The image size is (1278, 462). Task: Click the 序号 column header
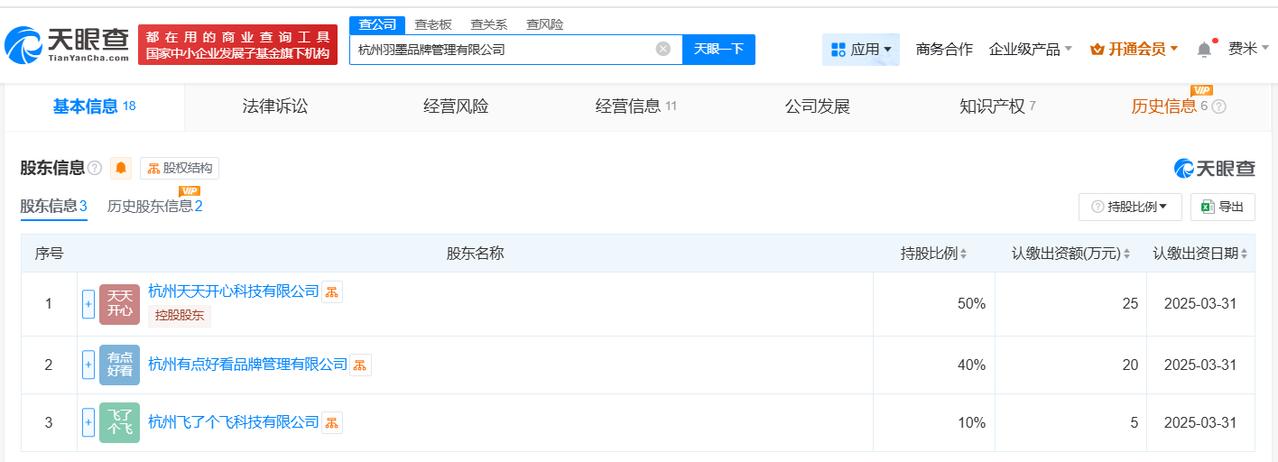click(49, 254)
